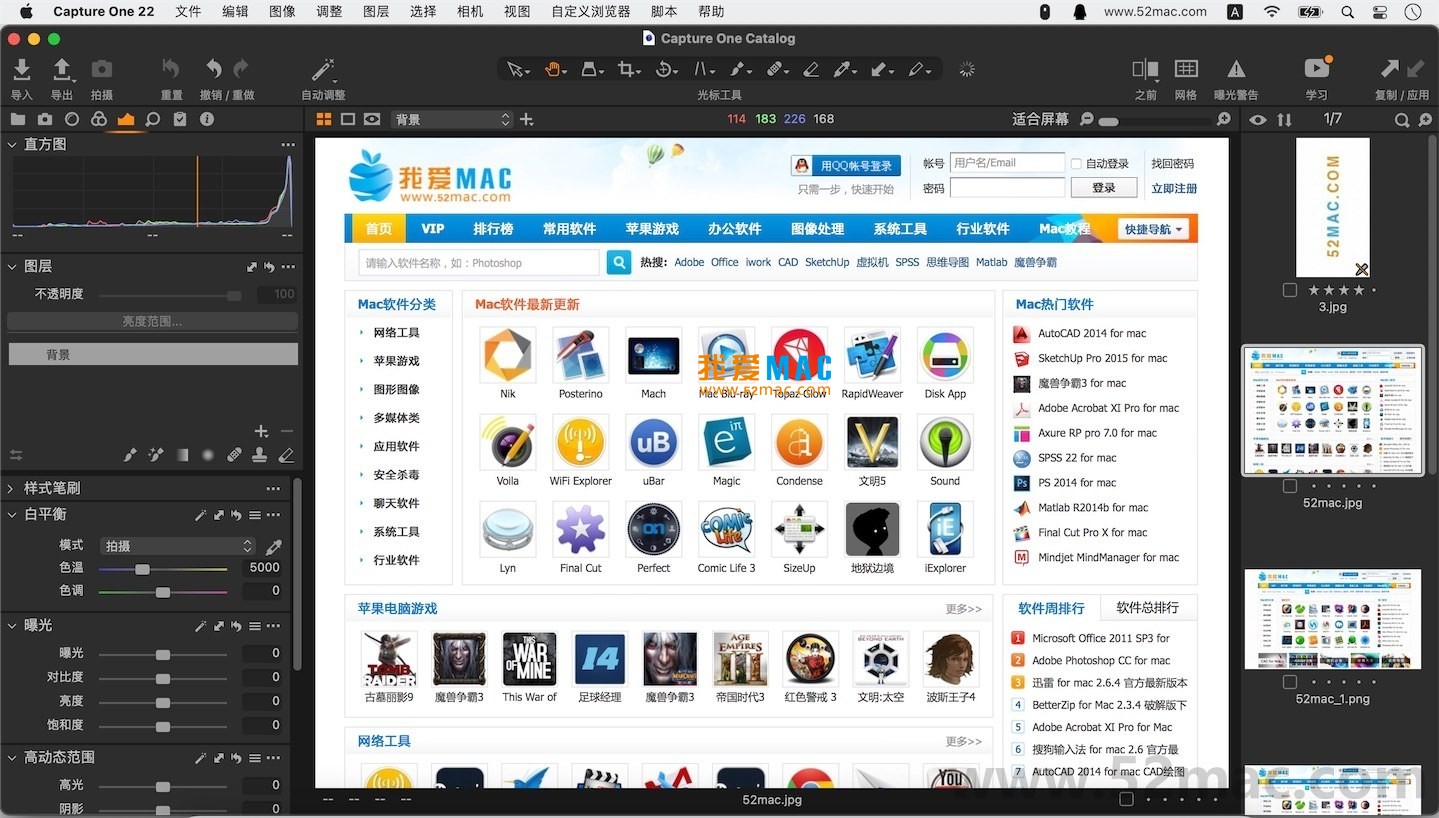Screen dimensions: 1439x818
Task: Click the 亮度范围... button
Action: pos(152,321)
